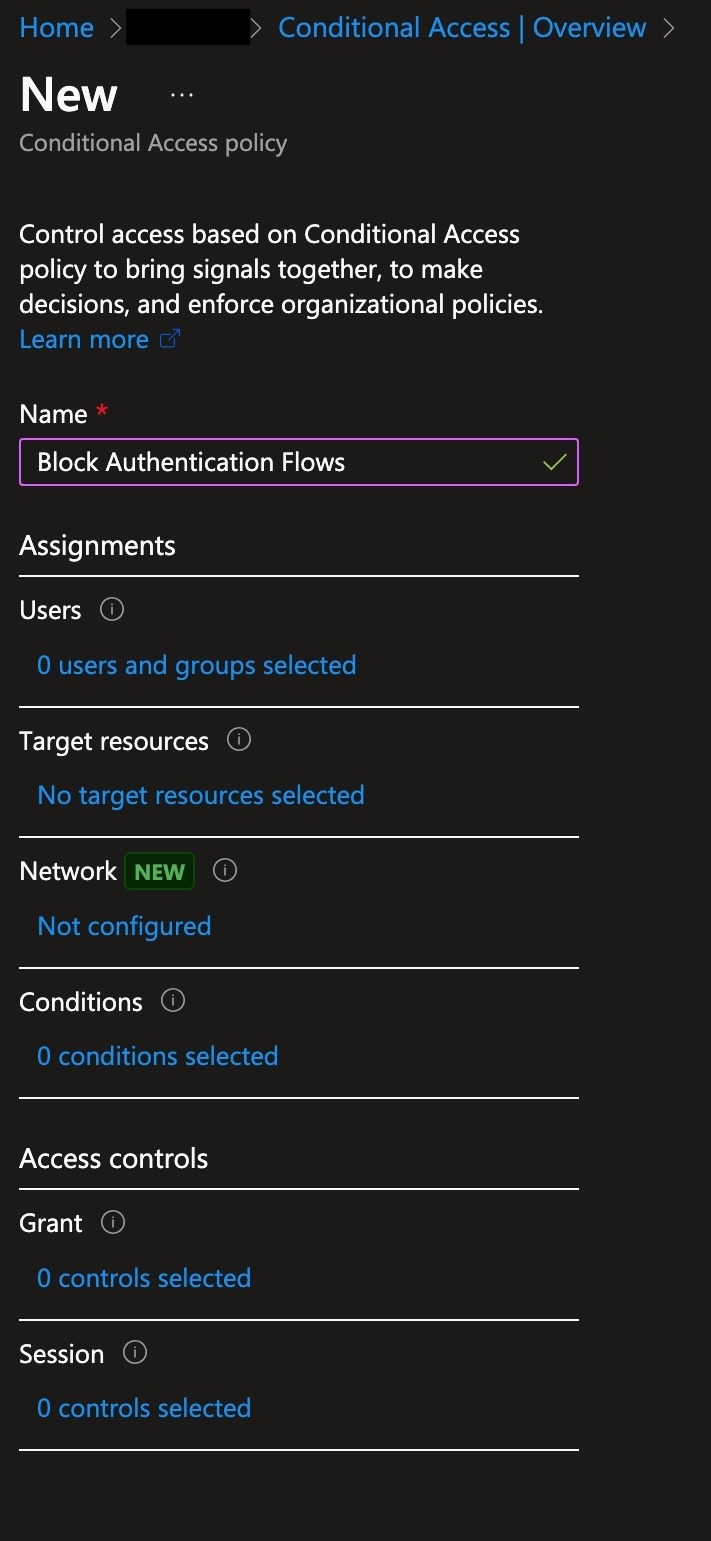This screenshot has width=711, height=1541.
Task: Click the Session info icon
Action: [134, 1353]
